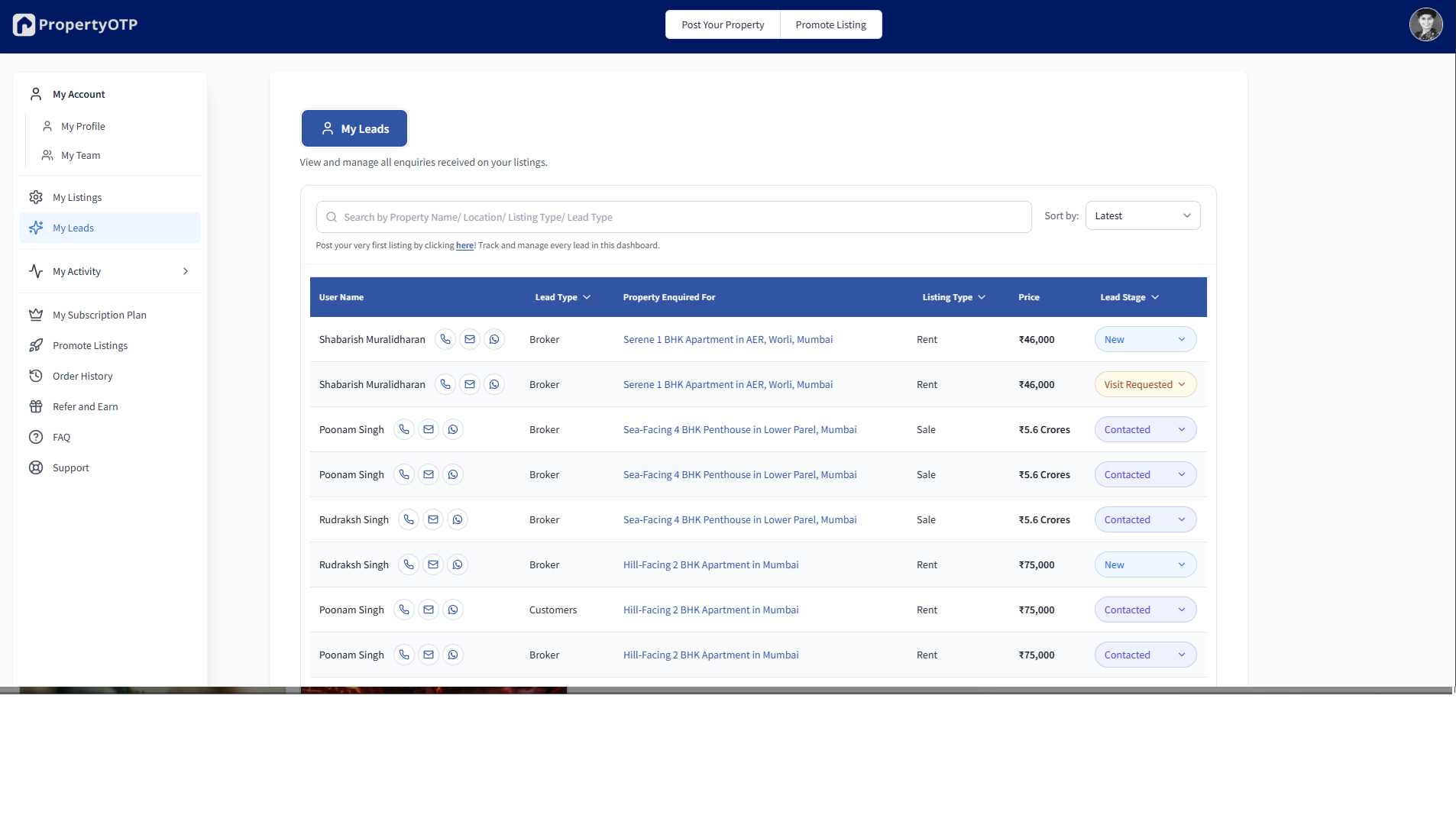Click the search magnifier icon
Image resolution: width=1456 pixels, height=815 pixels.
point(332,217)
